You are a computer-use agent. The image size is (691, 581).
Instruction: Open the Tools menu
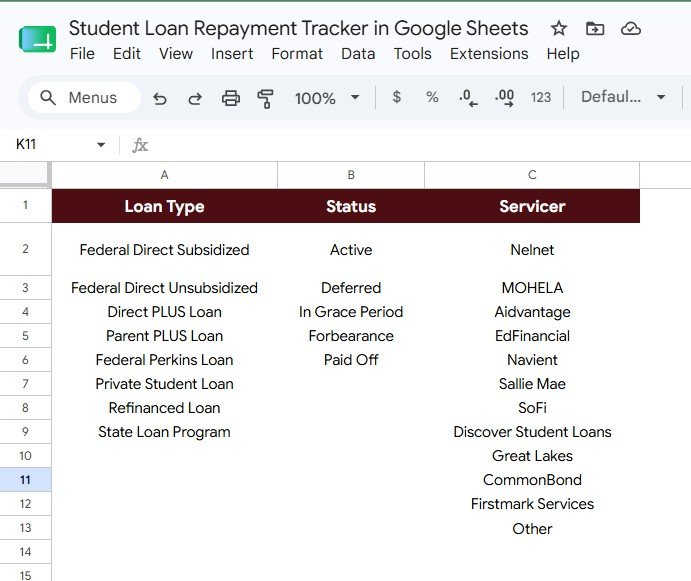point(412,54)
